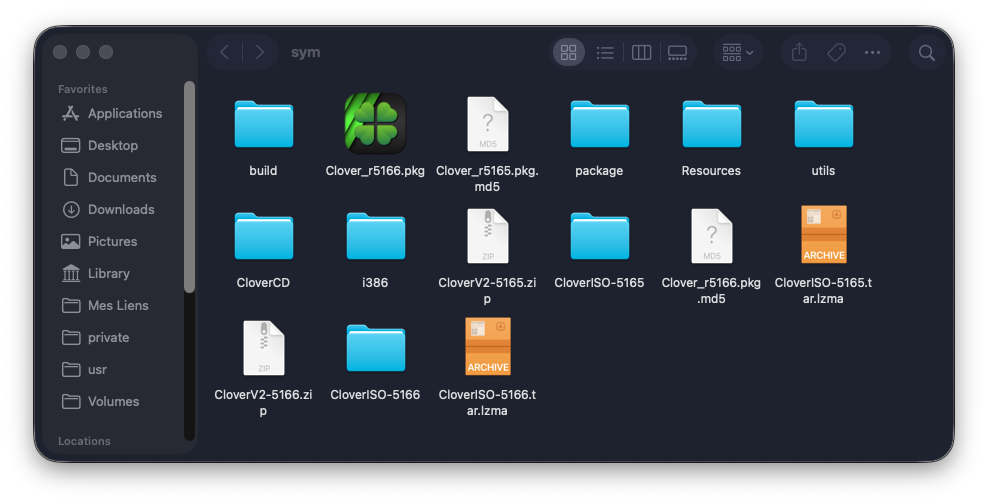The height and width of the screenshot is (504, 988).
Task: Select the CloverV2-5166.zip file icon
Action: (263, 348)
